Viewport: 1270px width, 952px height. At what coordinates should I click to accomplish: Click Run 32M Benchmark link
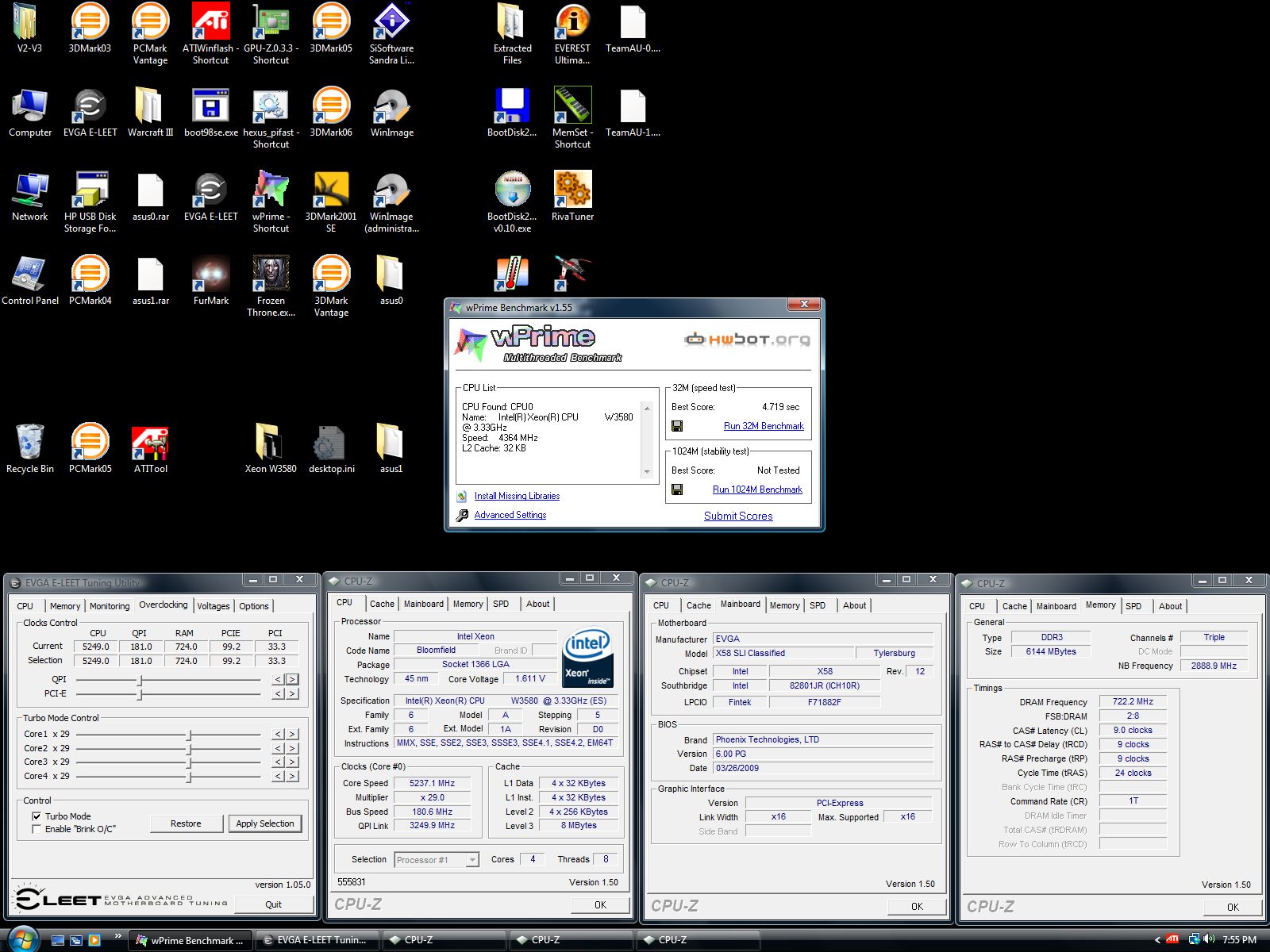tap(764, 426)
